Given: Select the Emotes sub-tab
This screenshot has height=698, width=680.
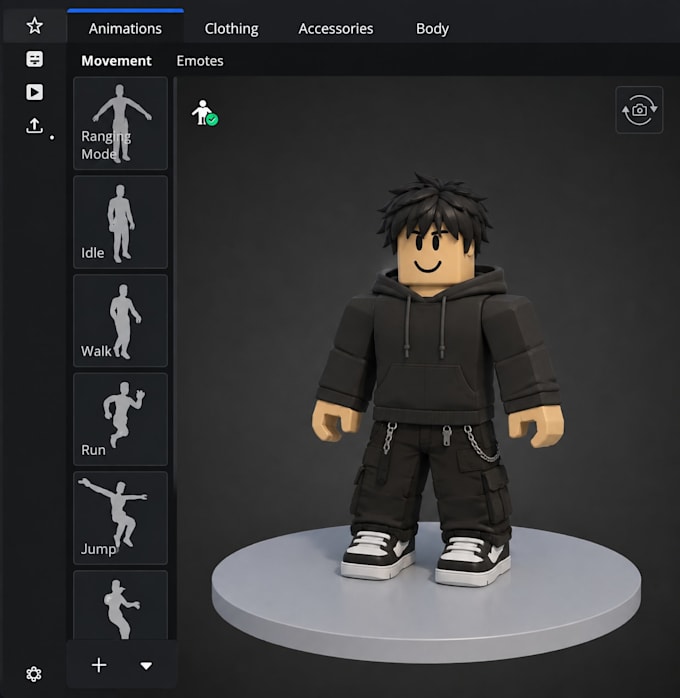Looking at the screenshot, I should 200,61.
